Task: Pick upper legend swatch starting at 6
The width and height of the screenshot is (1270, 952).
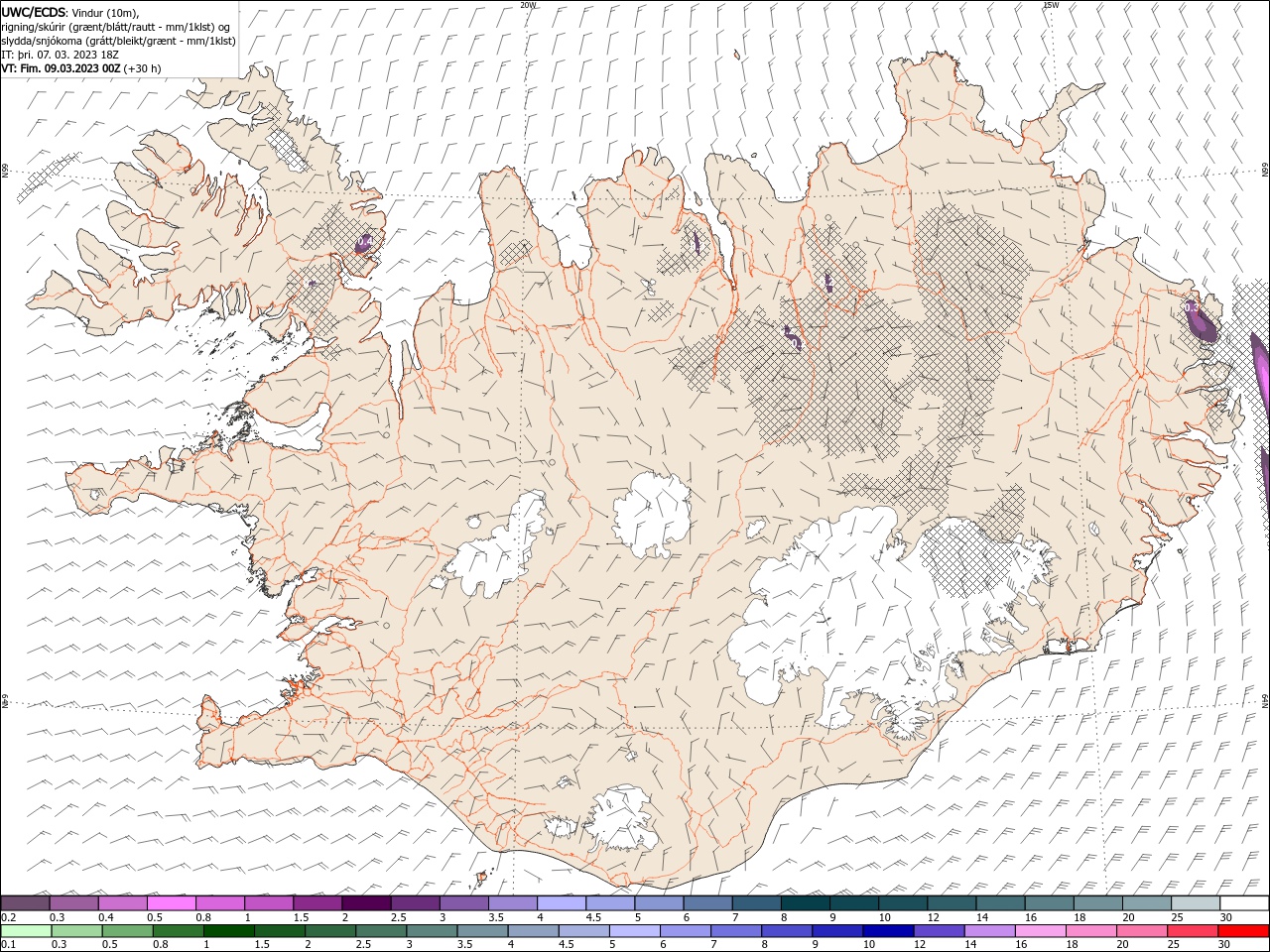Action: click(x=707, y=903)
